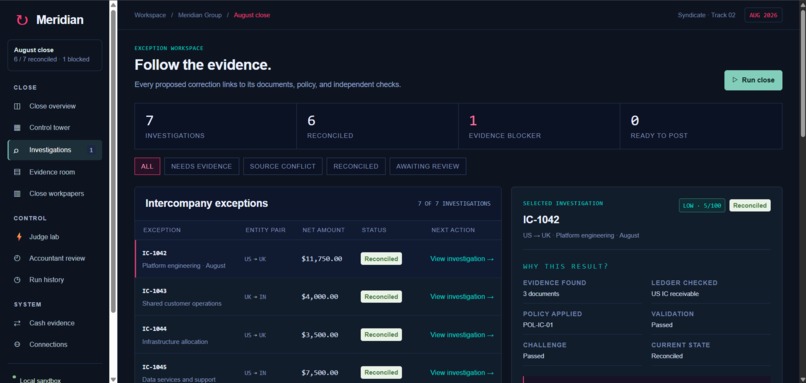Click the 0 Ready to post card

point(701,126)
